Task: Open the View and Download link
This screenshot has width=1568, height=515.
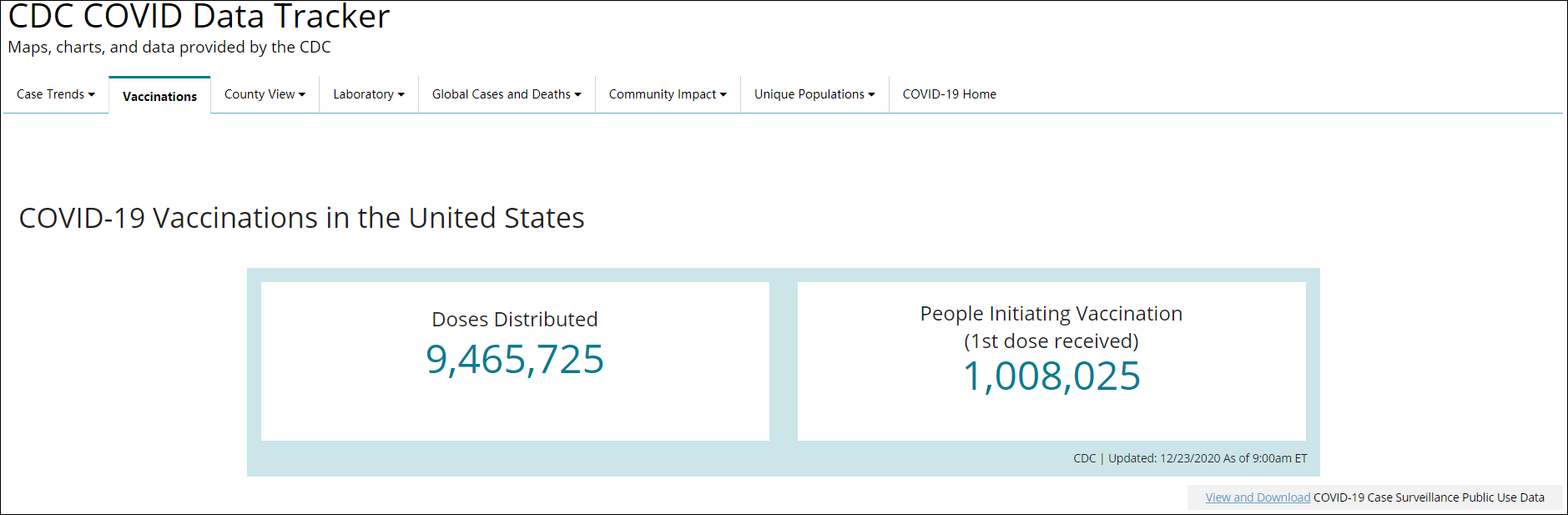Action: pos(1257,497)
